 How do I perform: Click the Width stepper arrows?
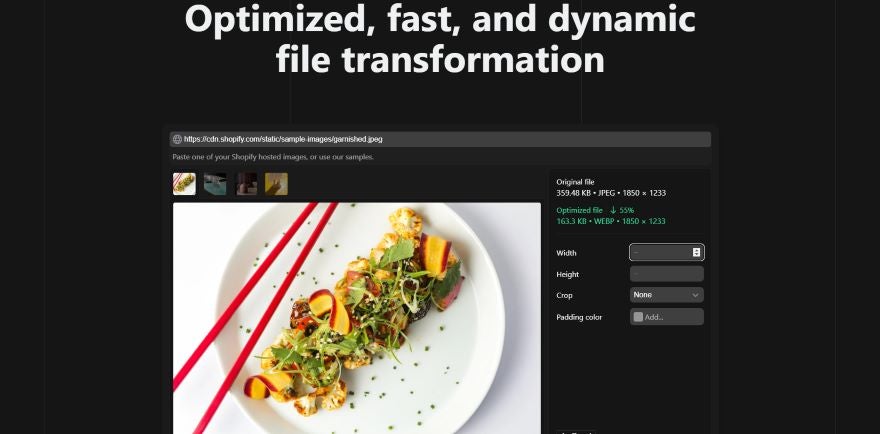(696, 253)
